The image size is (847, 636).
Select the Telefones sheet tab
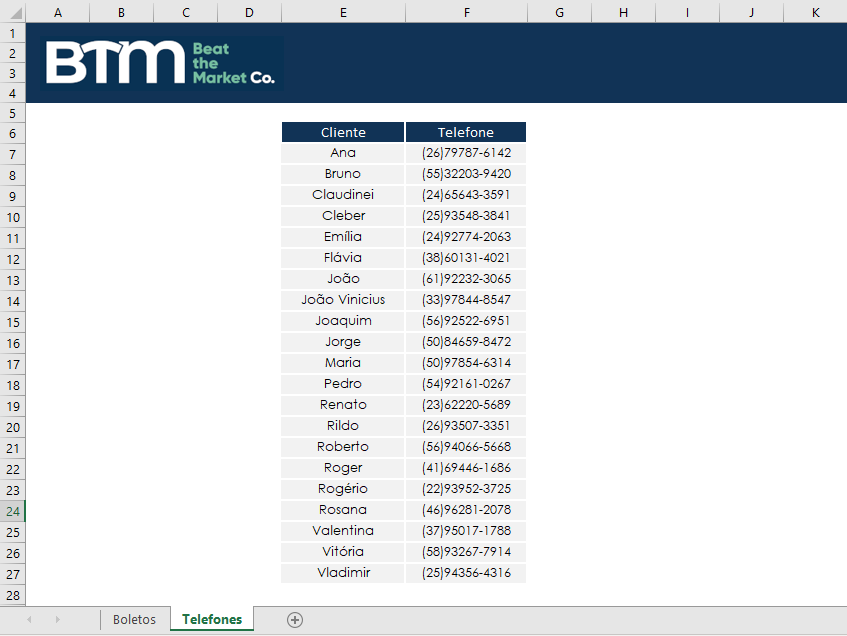click(212, 619)
